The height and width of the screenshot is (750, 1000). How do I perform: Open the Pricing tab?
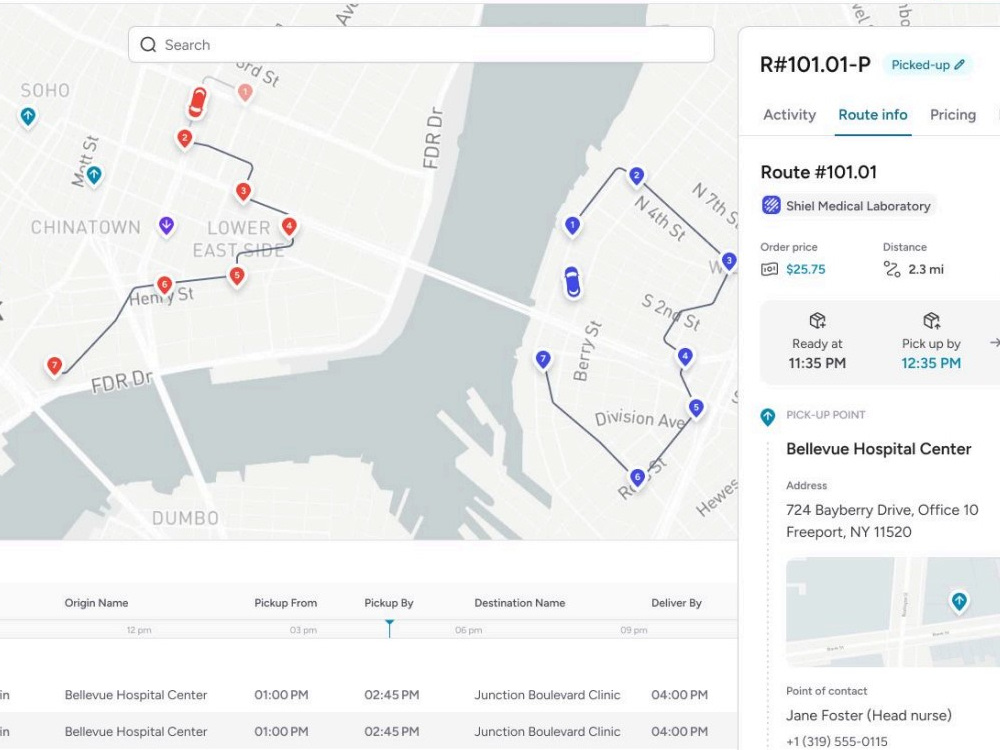click(x=953, y=115)
